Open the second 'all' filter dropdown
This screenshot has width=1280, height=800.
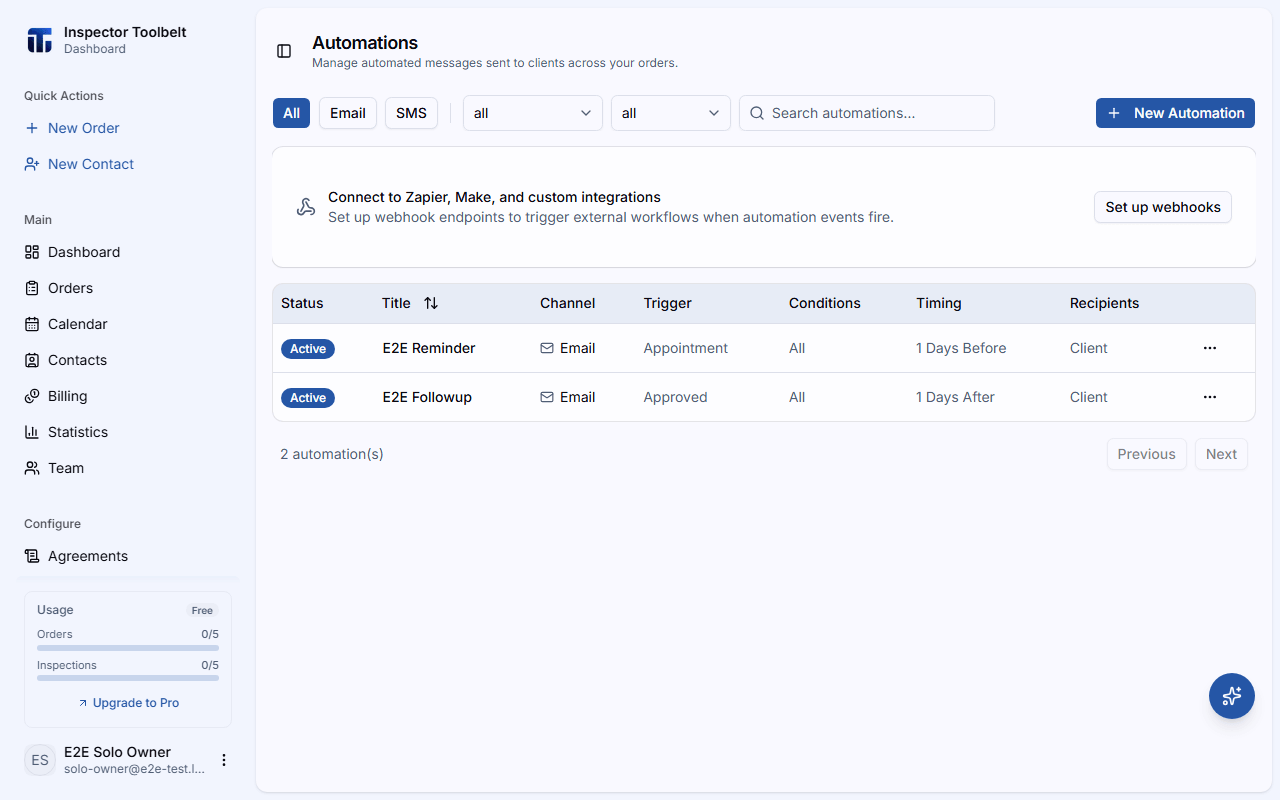pos(671,113)
